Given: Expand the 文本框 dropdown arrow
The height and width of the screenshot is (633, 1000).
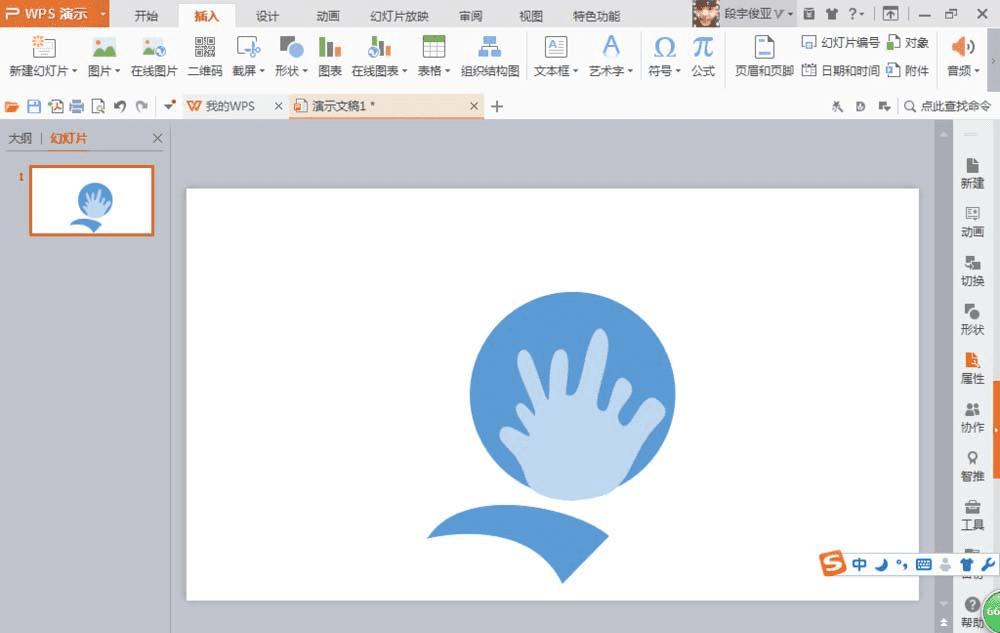Looking at the screenshot, I should click(576, 71).
